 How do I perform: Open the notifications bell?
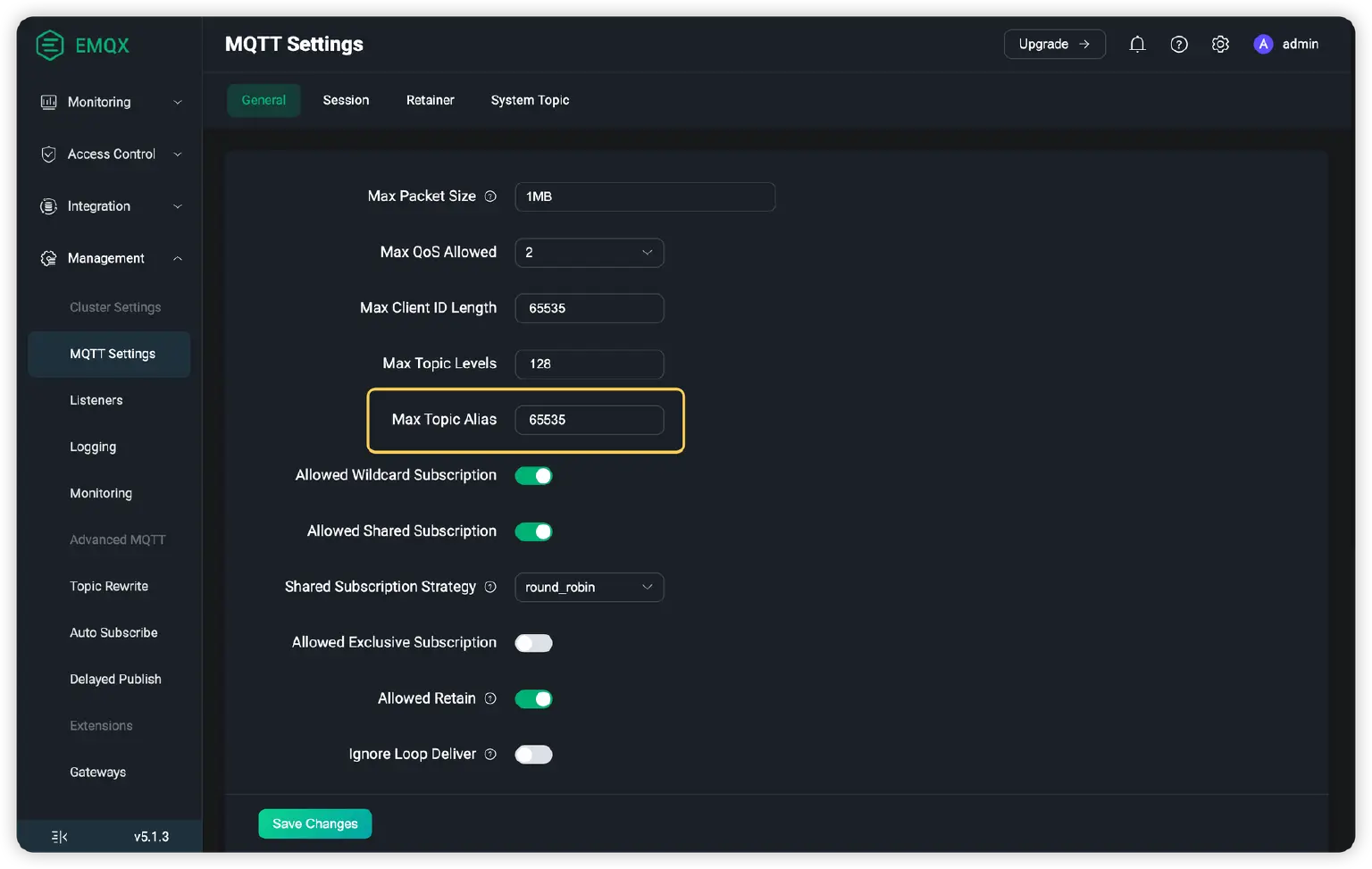click(x=1137, y=43)
